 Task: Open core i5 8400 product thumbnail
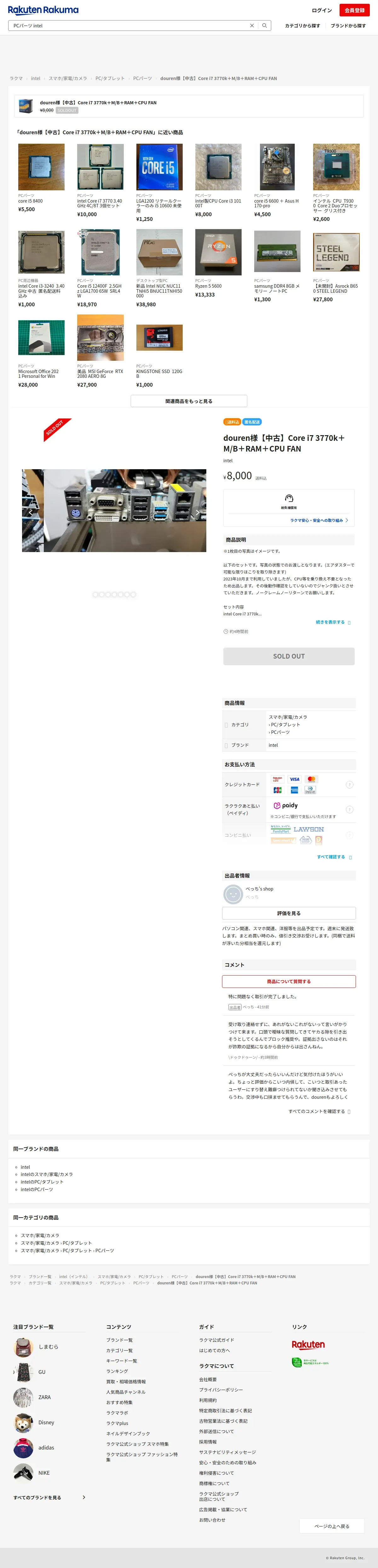(41, 167)
